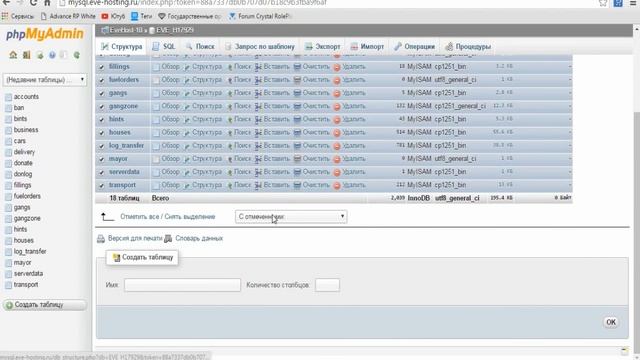Screen dimensions: 640x360
Task: Click the Data dictionary icon
Action: (x=168, y=239)
